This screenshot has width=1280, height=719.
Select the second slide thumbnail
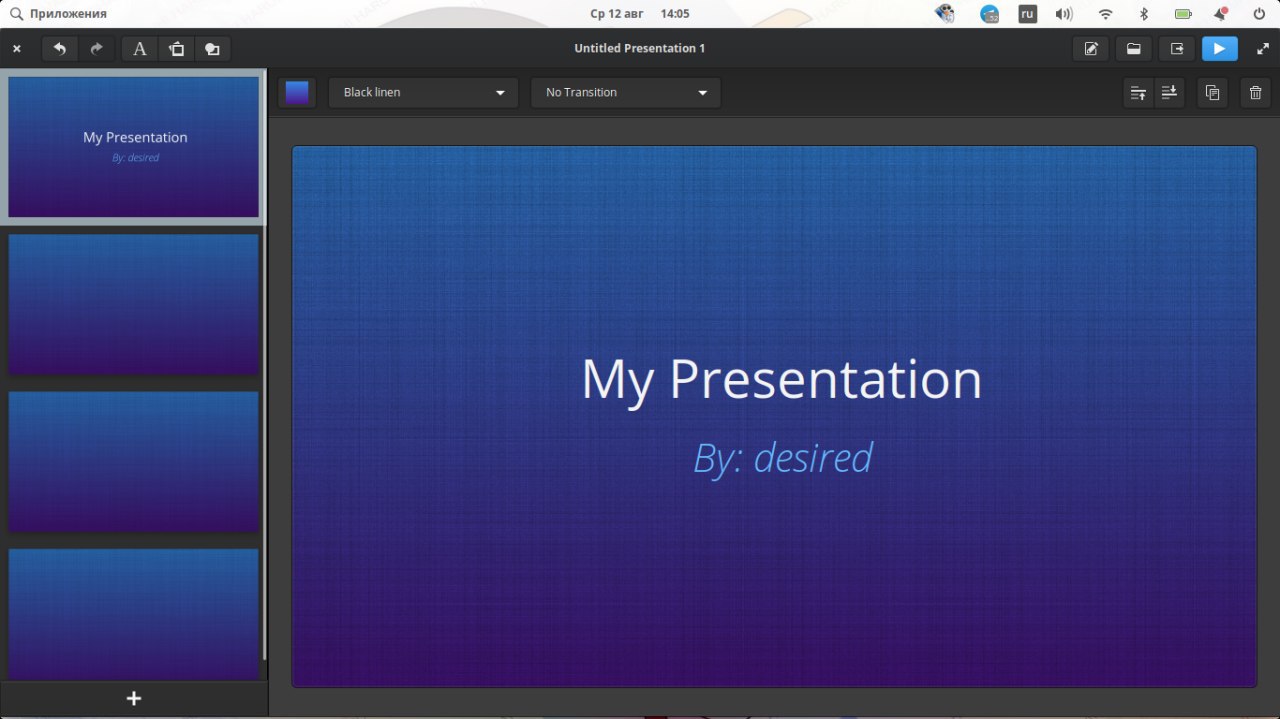point(134,304)
